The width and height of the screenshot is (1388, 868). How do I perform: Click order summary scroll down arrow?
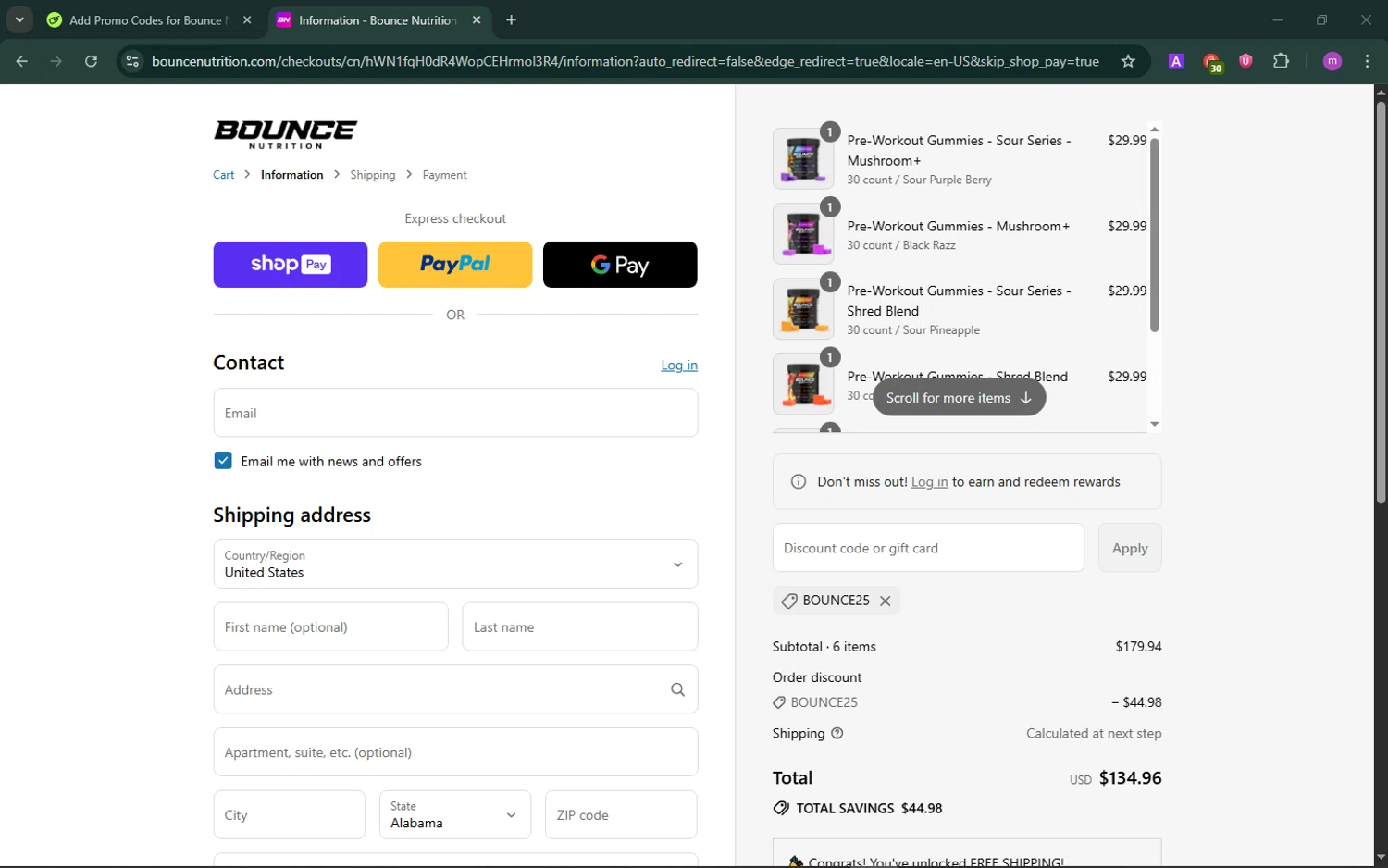point(1154,424)
